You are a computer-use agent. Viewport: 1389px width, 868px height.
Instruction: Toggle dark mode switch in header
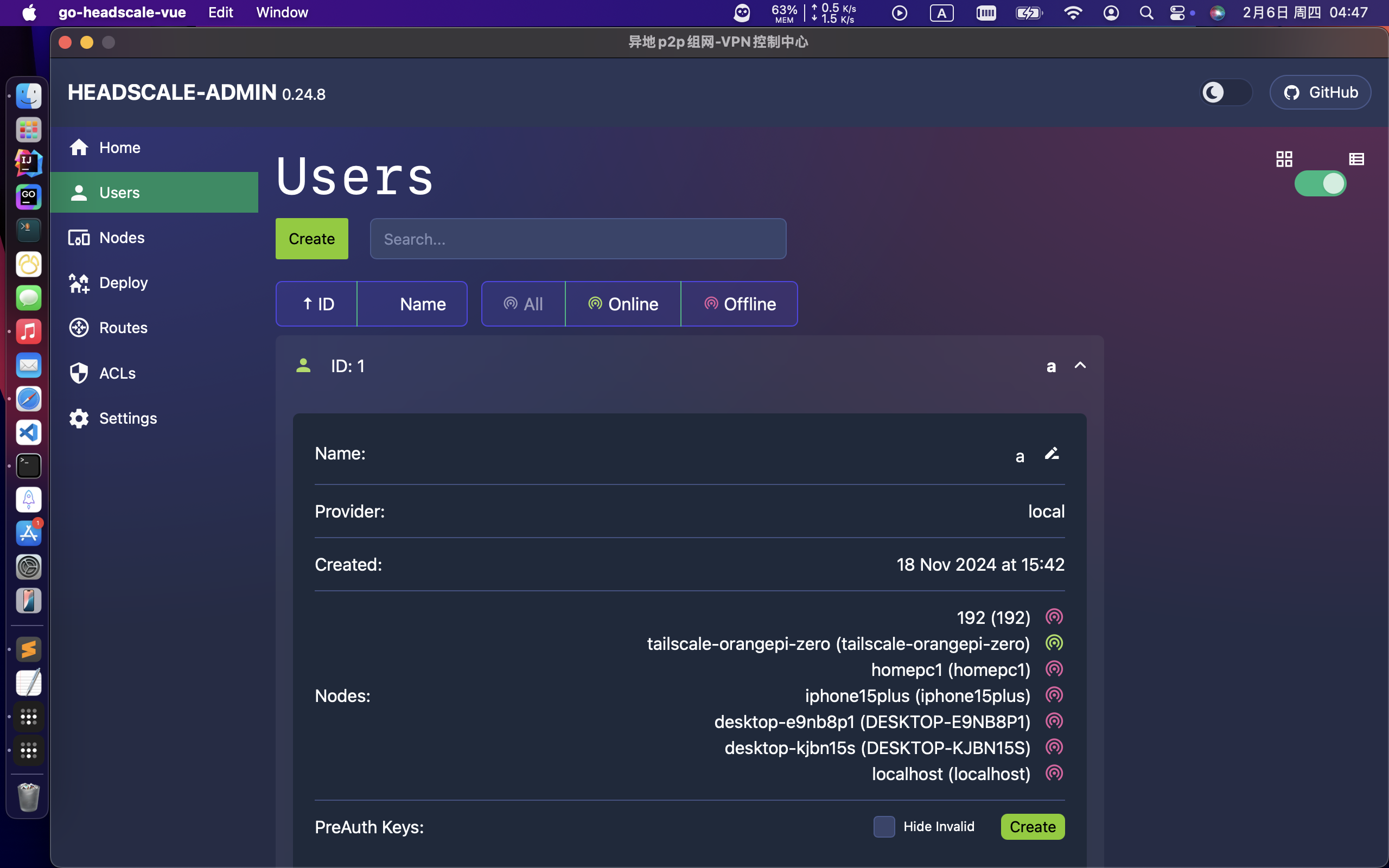[1226, 92]
